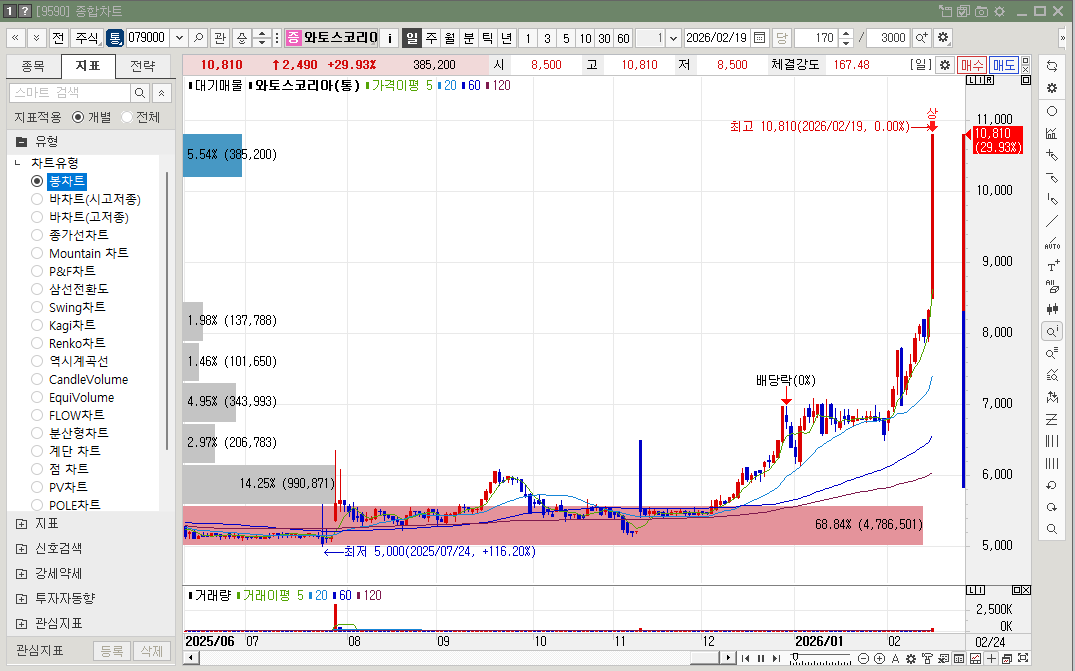Image resolution: width=1075 pixels, height=671 pixels.
Task: Zoom out chart with minus circle icon
Action: pyautogui.click(x=864, y=659)
